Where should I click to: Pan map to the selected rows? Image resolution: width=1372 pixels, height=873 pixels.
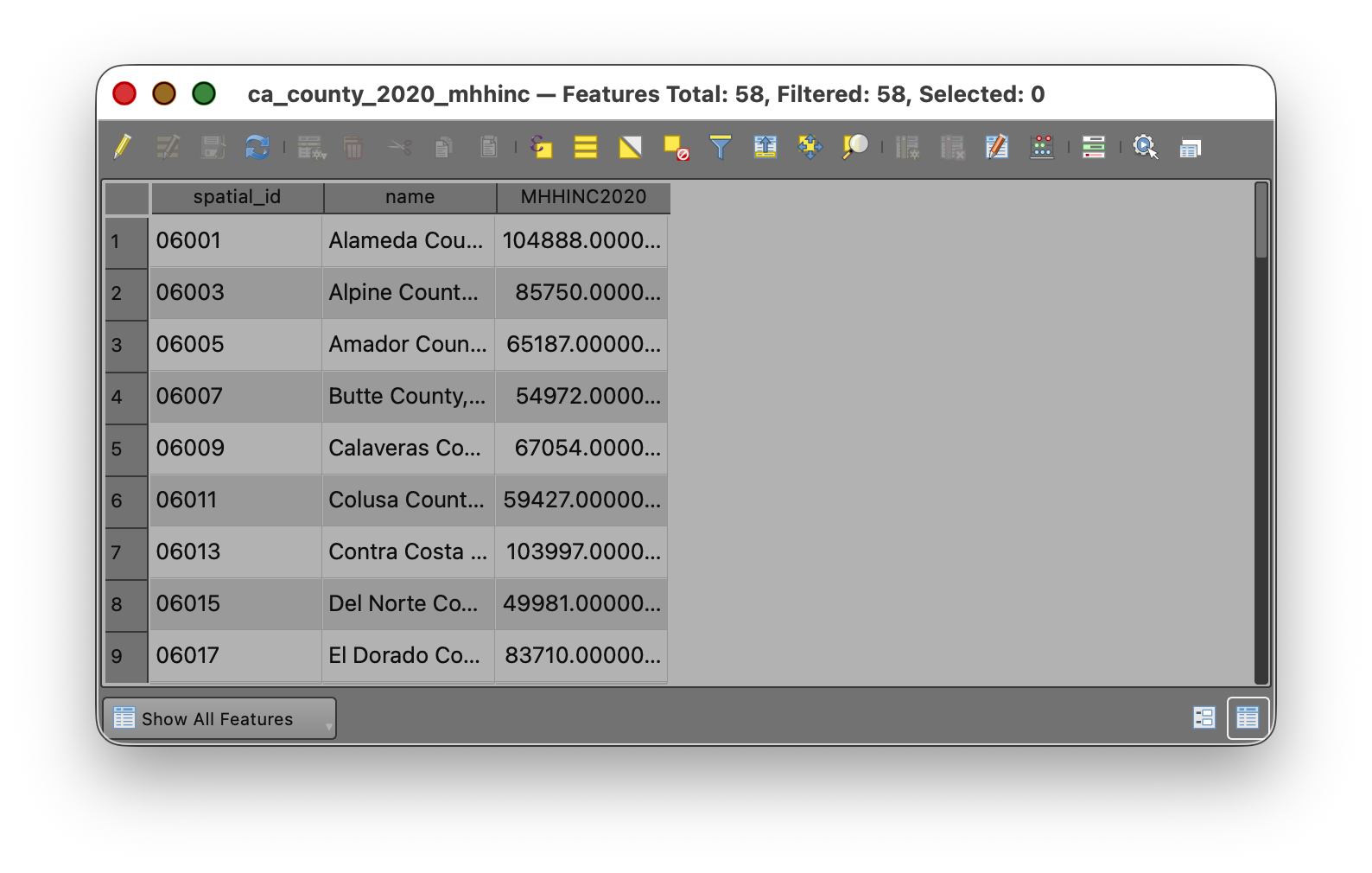point(810,147)
